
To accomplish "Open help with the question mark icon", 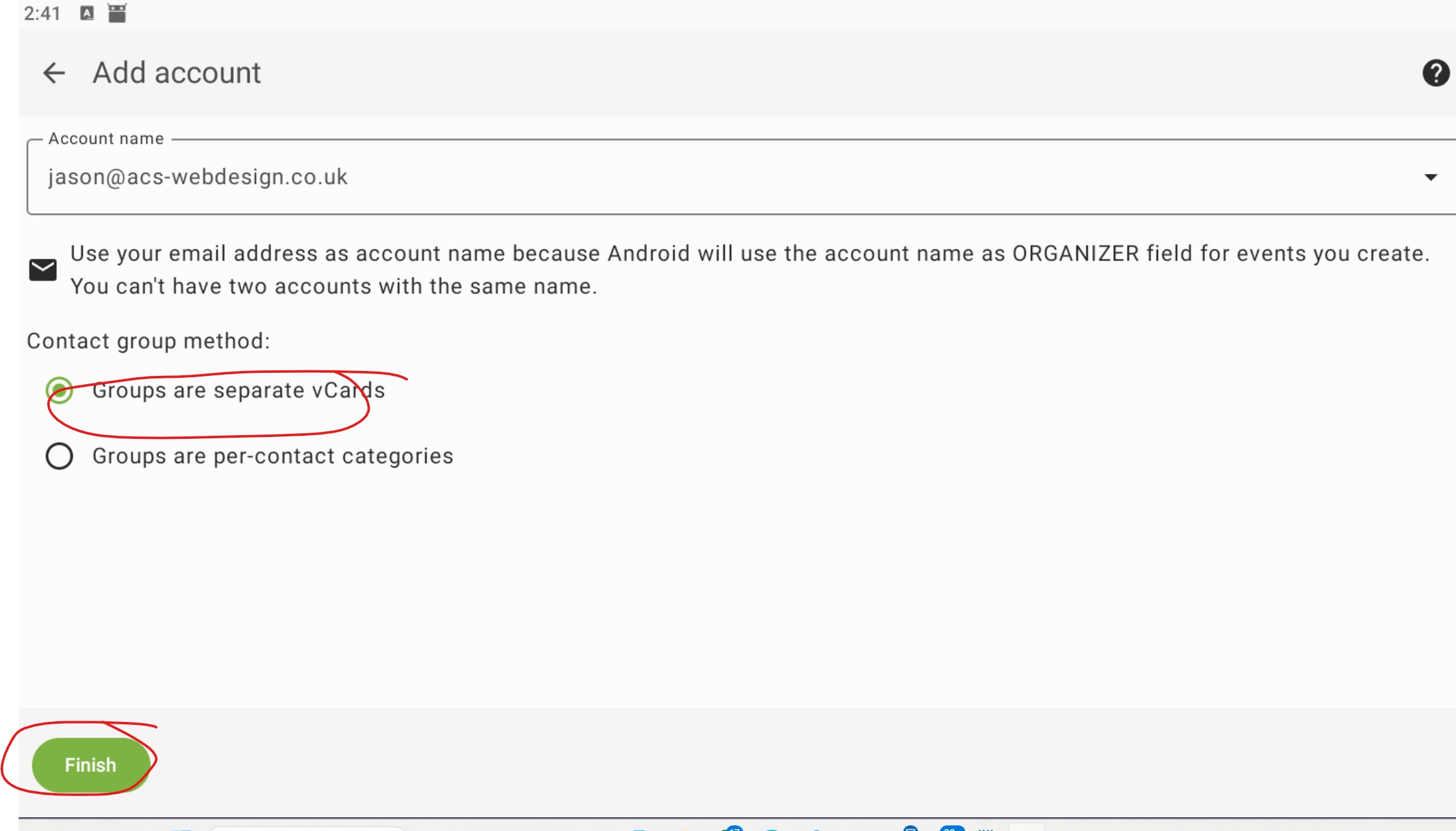I will pyautogui.click(x=1435, y=73).
